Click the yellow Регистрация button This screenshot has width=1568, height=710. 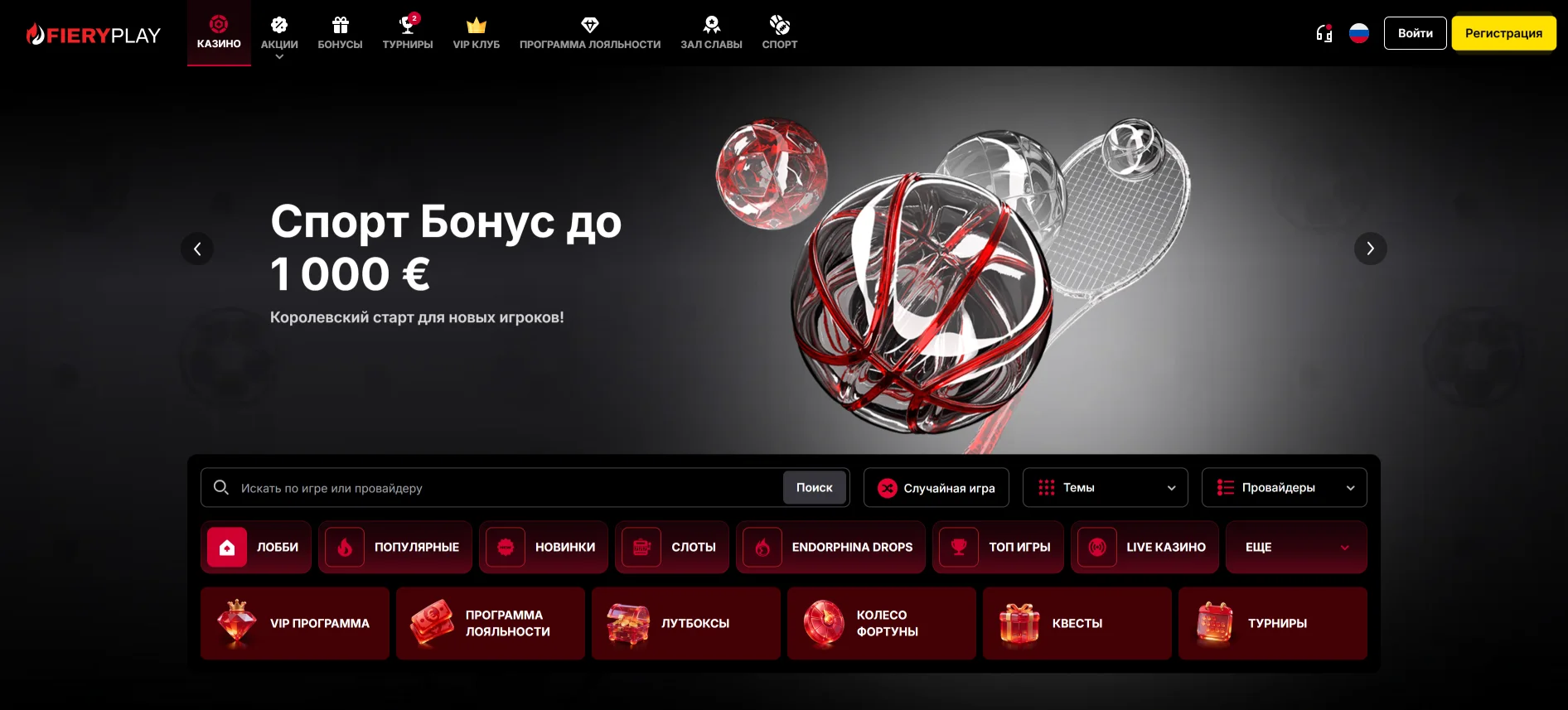tap(1504, 33)
